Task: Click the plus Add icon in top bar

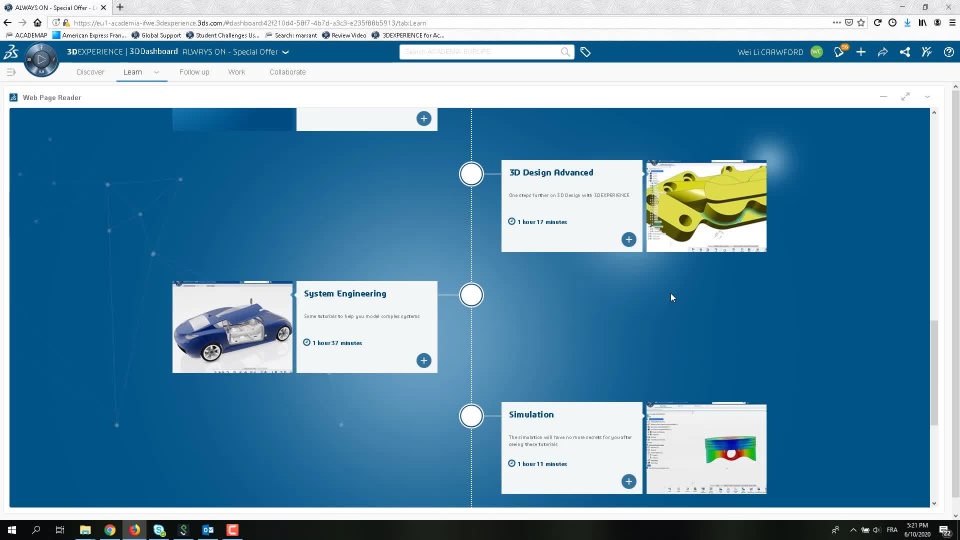Action: (x=861, y=52)
